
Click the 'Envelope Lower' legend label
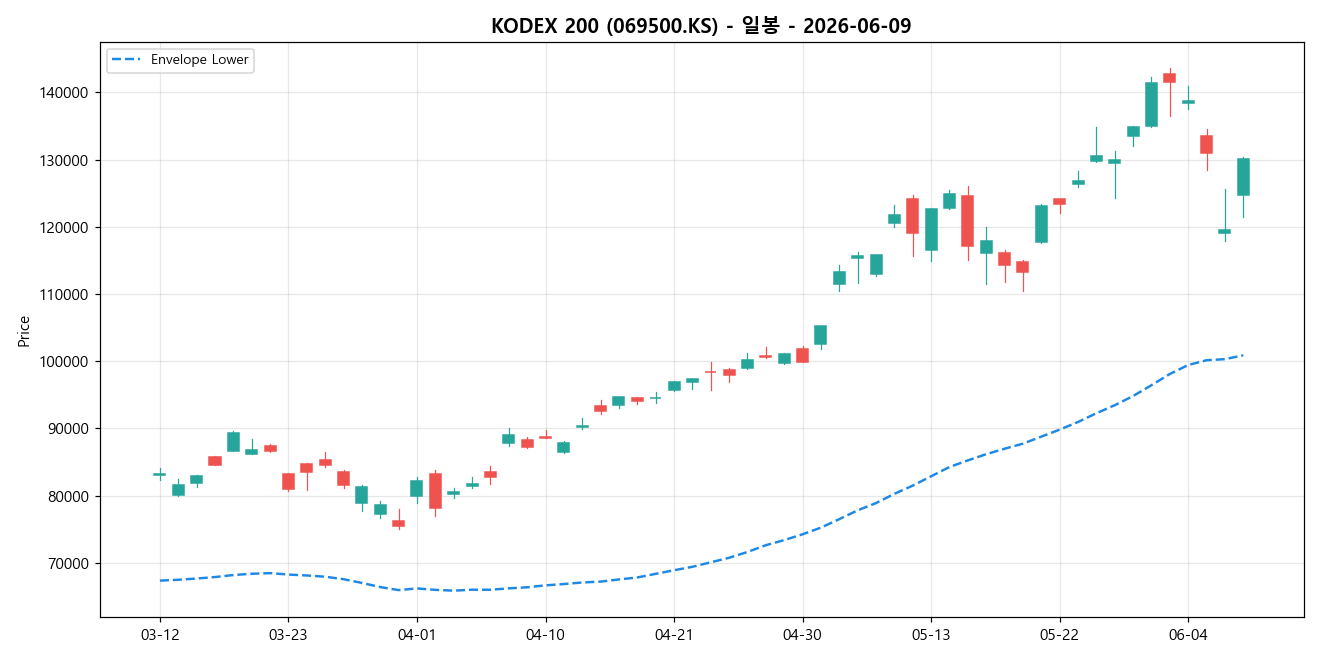click(x=200, y=60)
